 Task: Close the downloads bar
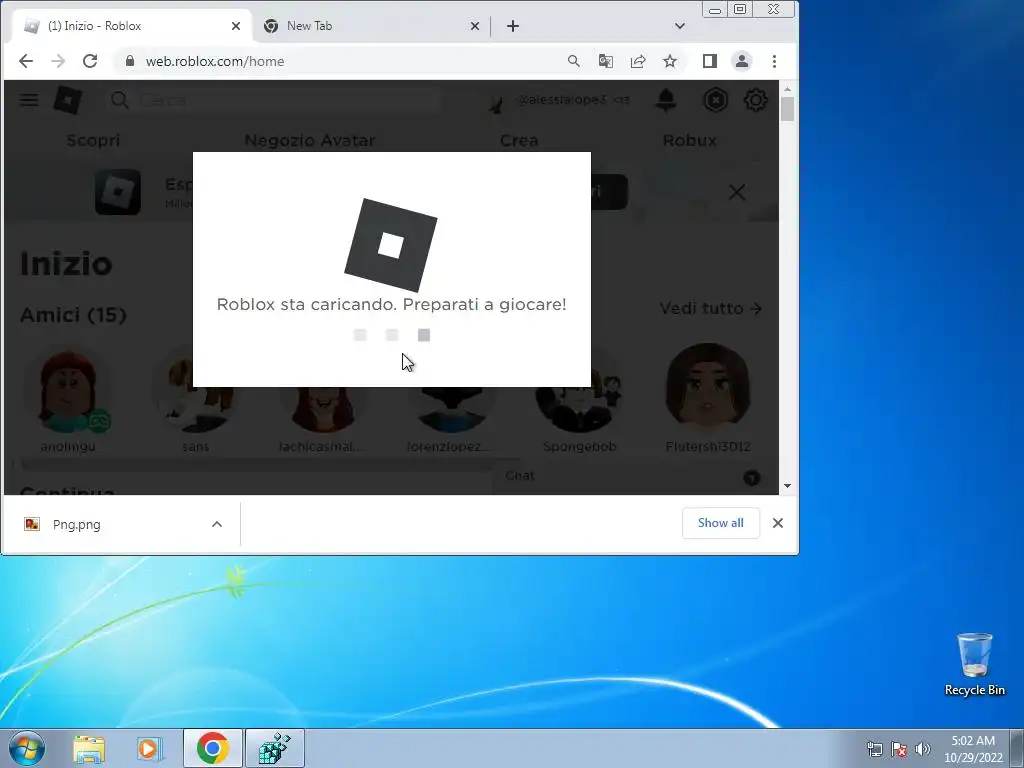(778, 523)
